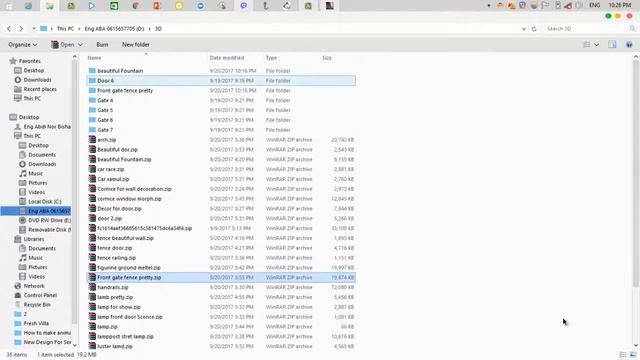This screenshot has width=640, height=360.
Task: Click the Open button in toolbar
Action: (x=63, y=44)
